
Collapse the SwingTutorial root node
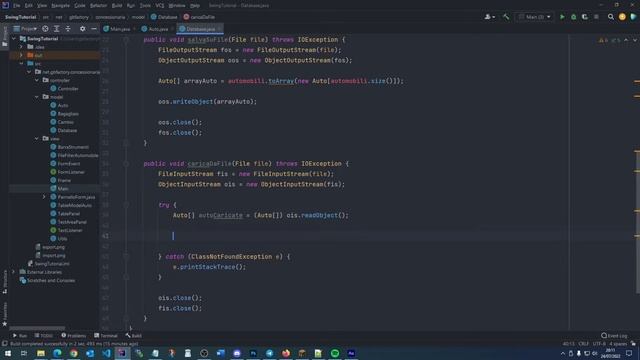point(14,38)
